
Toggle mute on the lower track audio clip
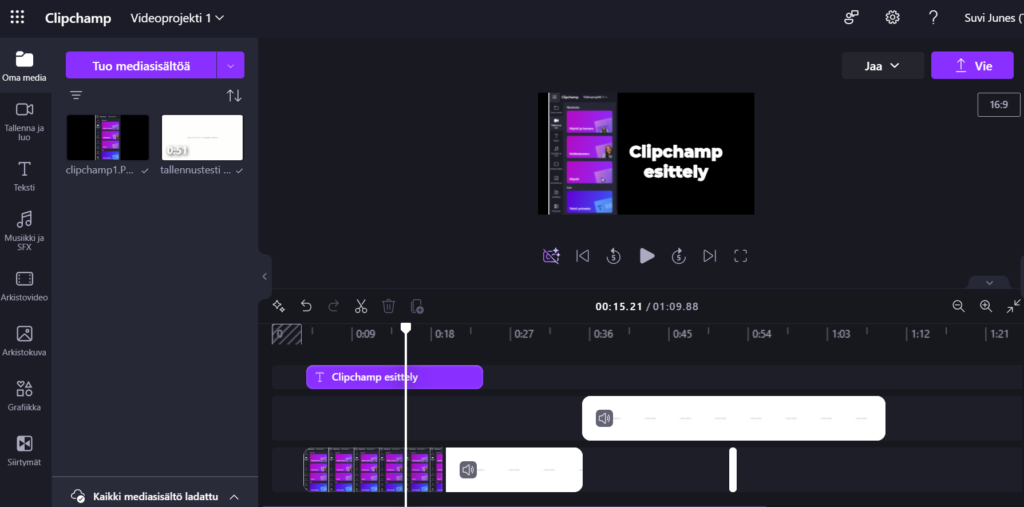click(x=468, y=470)
